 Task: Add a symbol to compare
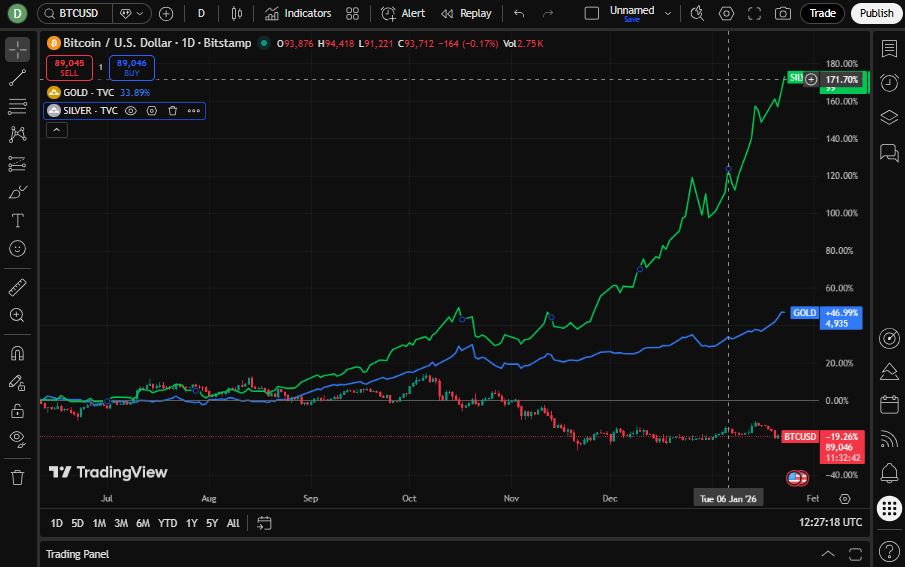(x=166, y=13)
